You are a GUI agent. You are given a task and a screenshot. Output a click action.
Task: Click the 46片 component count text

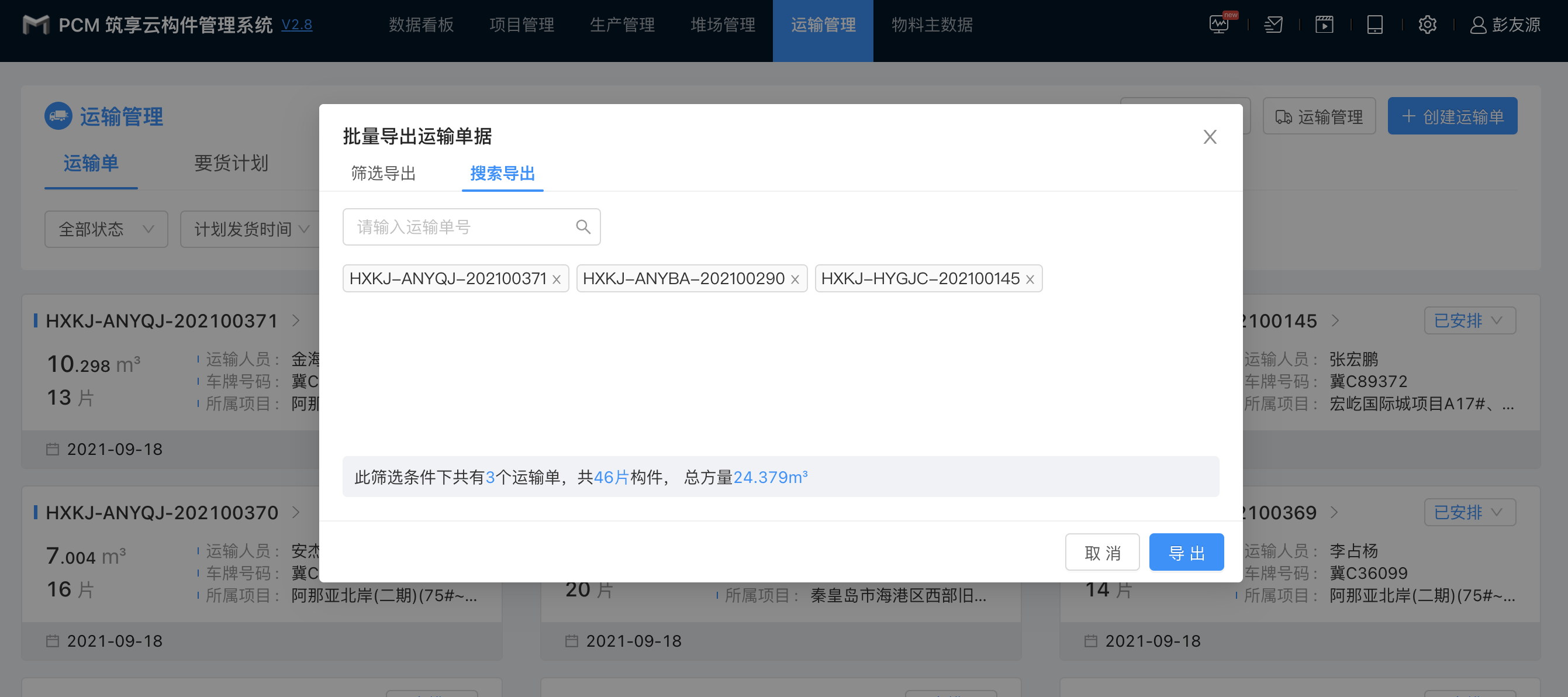click(611, 477)
